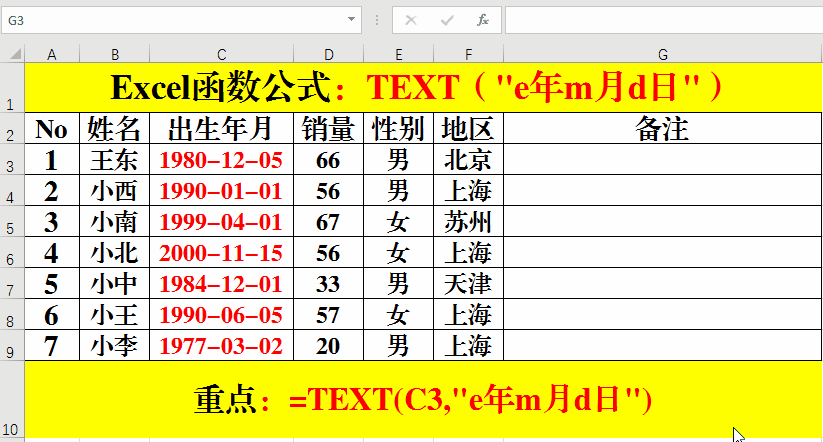This screenshot has height=442, width=823.
Task: Click into the formula bar input area
Action: pos(663,20)
